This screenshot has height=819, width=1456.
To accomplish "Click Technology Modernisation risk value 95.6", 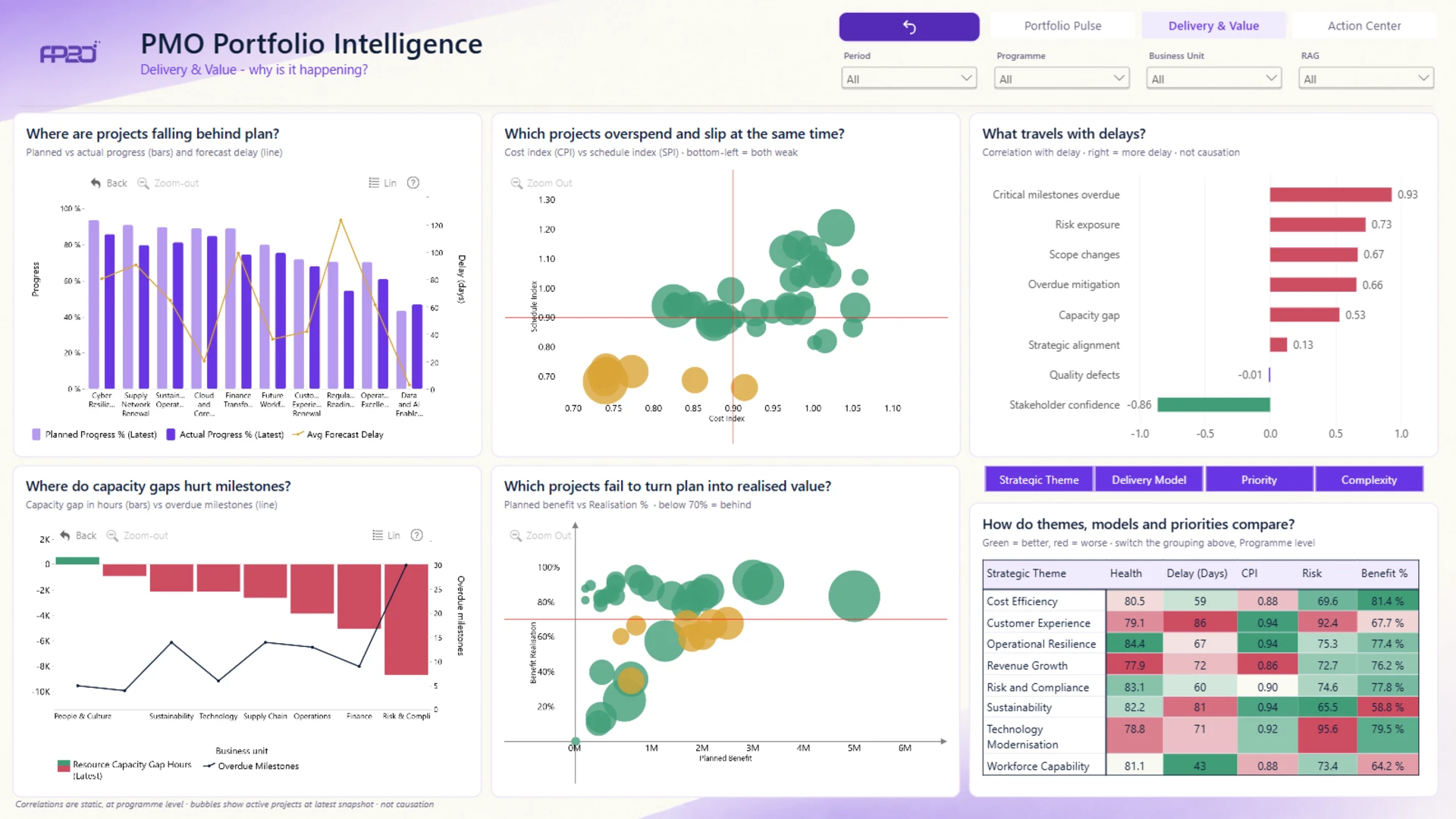I will click(x=1327, y=729).
